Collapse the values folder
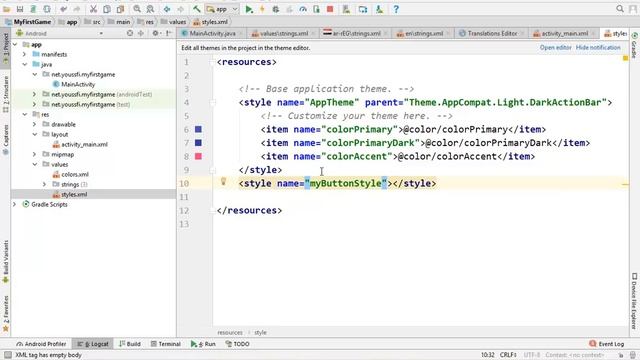The width and height of the screenshot is (640, 360). click(x=35, y=164)
